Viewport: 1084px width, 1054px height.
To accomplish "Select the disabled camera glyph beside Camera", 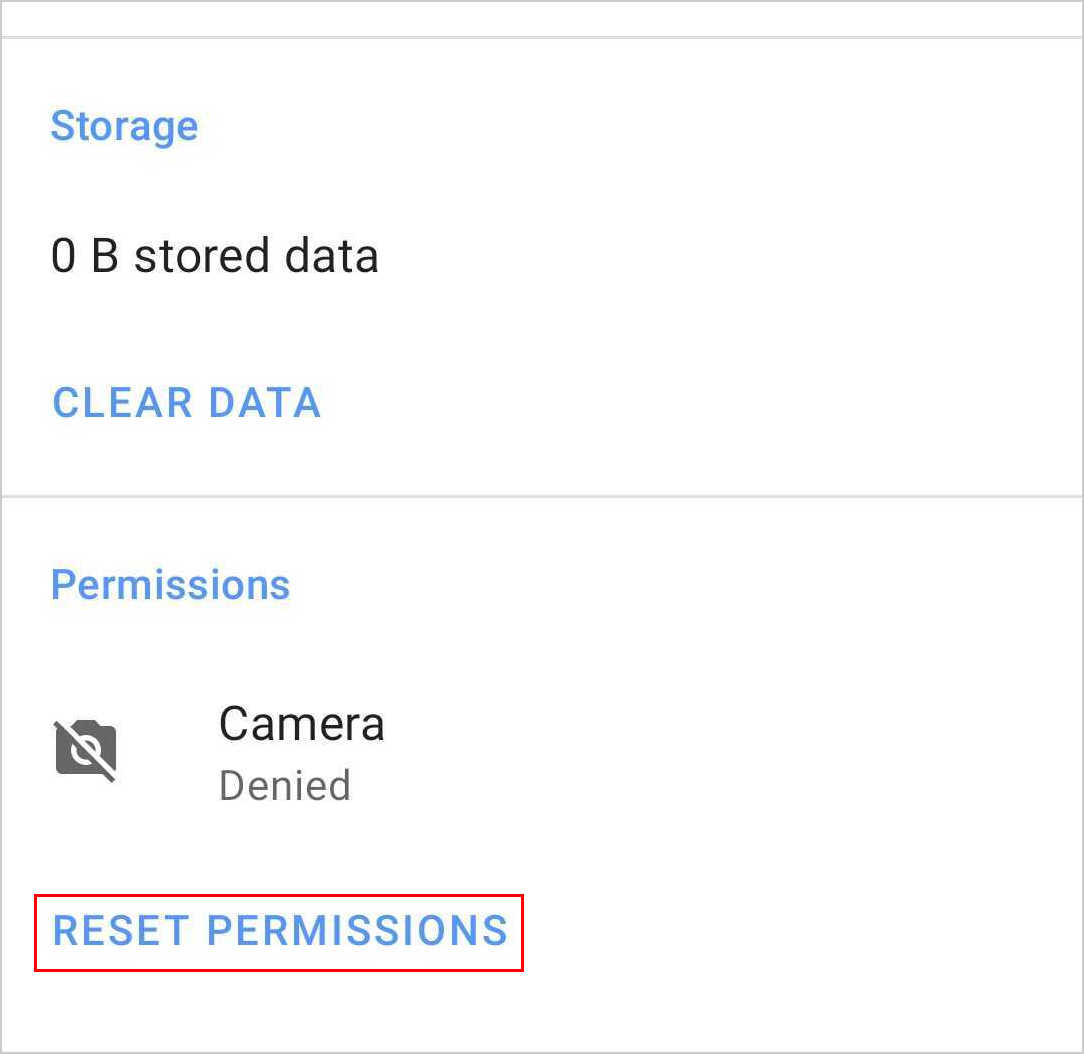I will (86, 749).
